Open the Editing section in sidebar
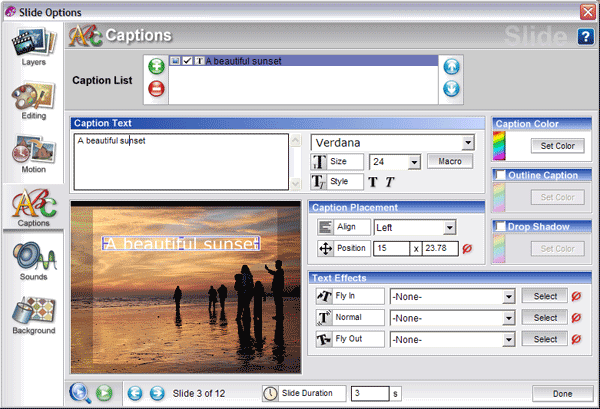Viewport: 600px width, 409px height. tap(33, 101)
